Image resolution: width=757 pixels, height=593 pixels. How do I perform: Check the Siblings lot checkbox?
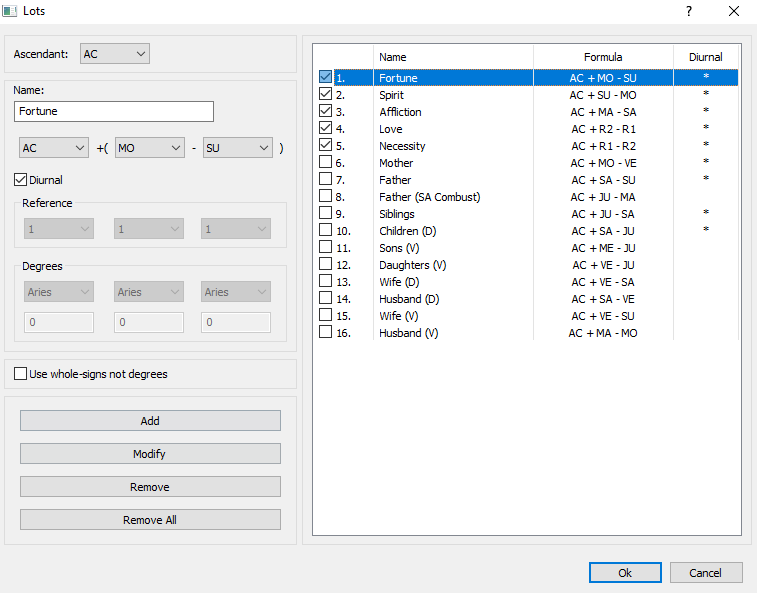point(325,214)
